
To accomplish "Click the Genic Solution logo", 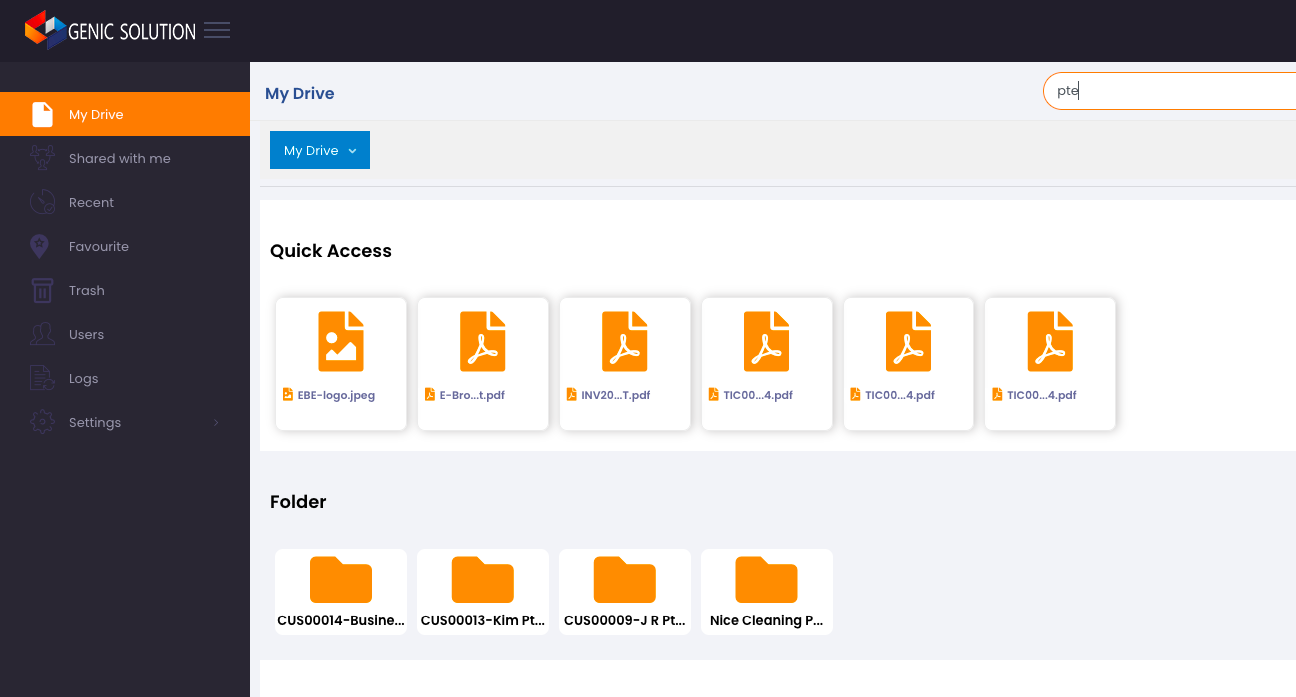I will (x=110, y=30).
